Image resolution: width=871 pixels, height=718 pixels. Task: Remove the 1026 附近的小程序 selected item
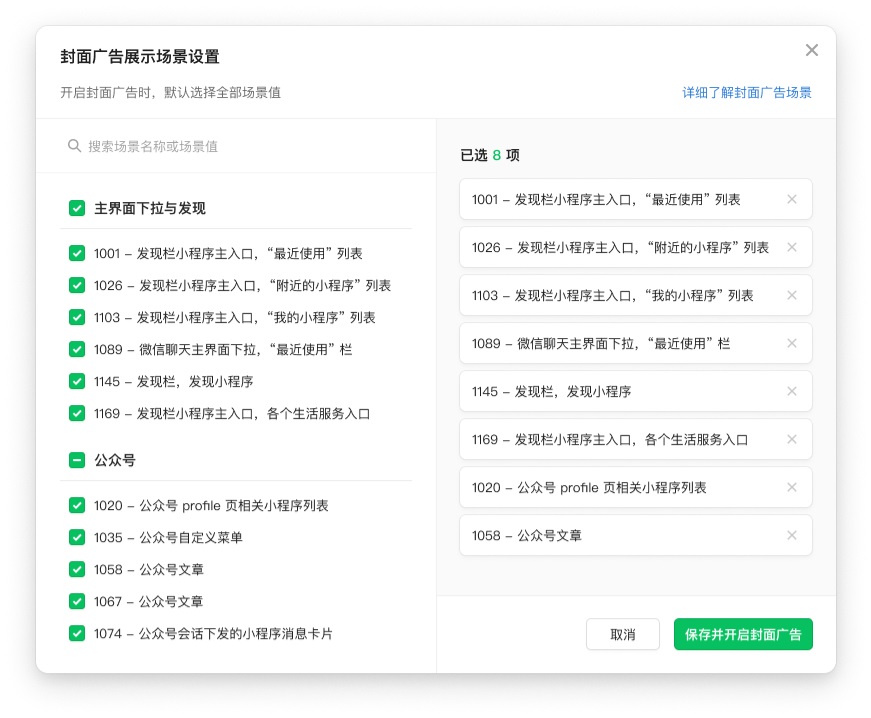pos(792,247)
